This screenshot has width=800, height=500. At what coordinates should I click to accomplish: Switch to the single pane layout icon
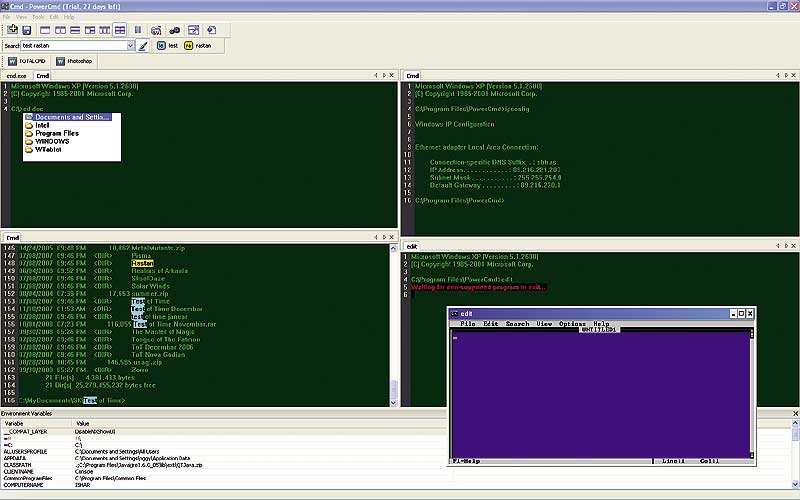pyautogui.click(x=45, y=31)
